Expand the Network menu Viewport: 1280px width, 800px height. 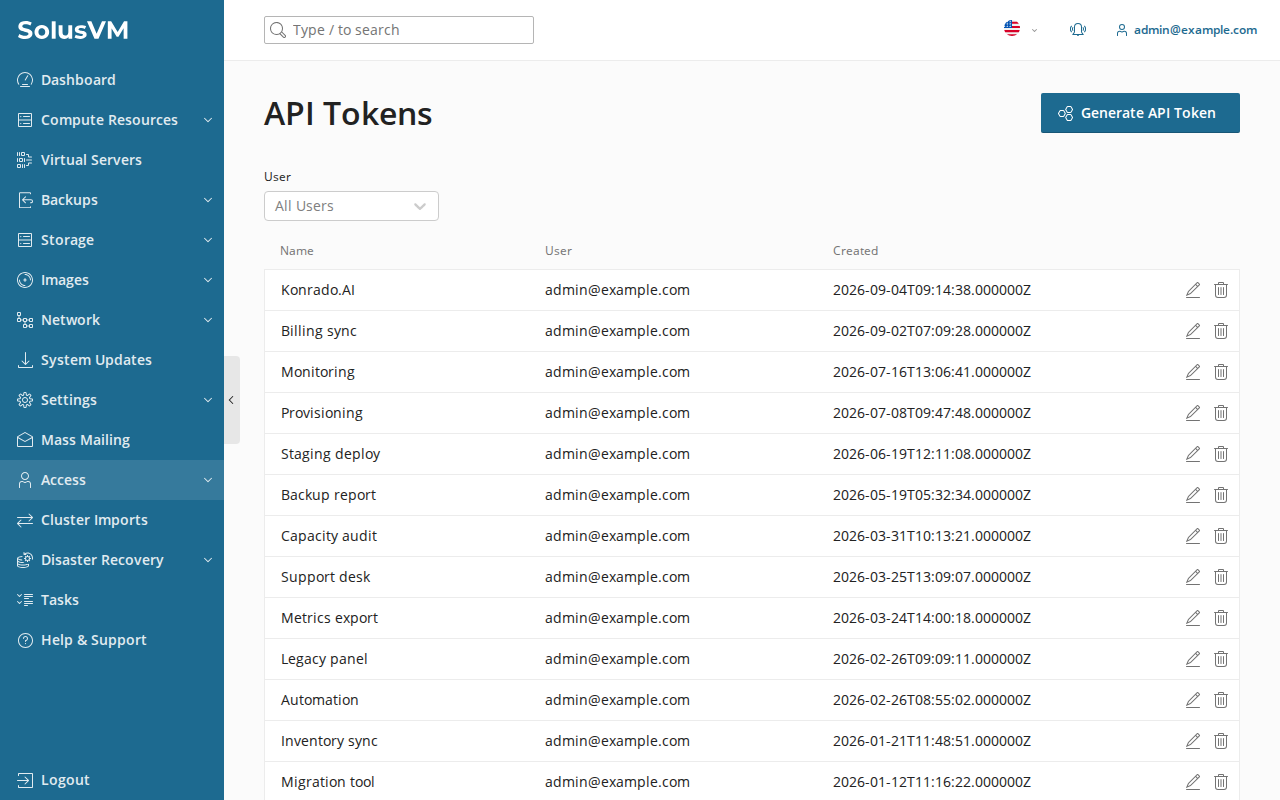(x=112, y=320)
